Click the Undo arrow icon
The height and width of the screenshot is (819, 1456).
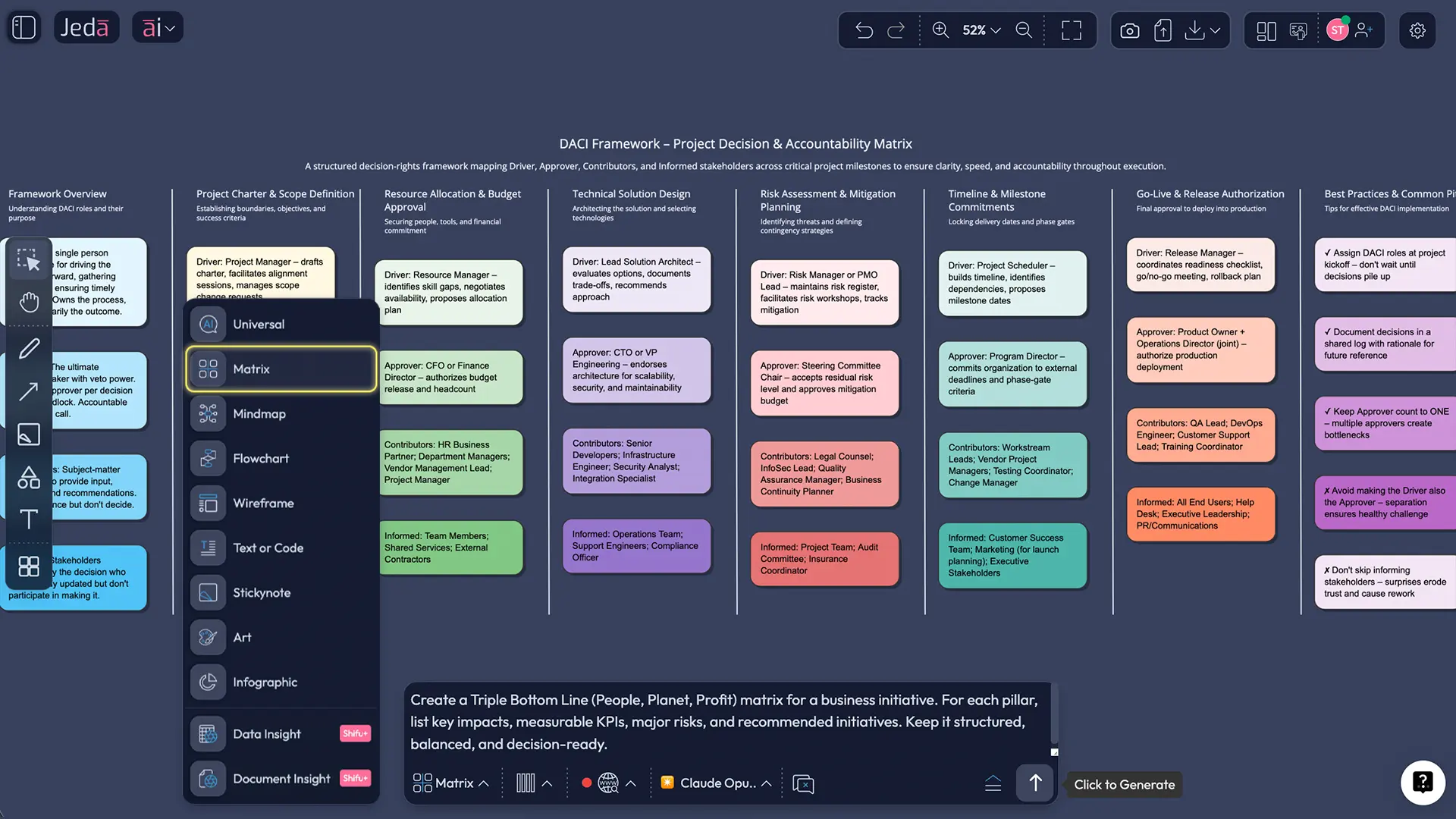click(864, 30)
